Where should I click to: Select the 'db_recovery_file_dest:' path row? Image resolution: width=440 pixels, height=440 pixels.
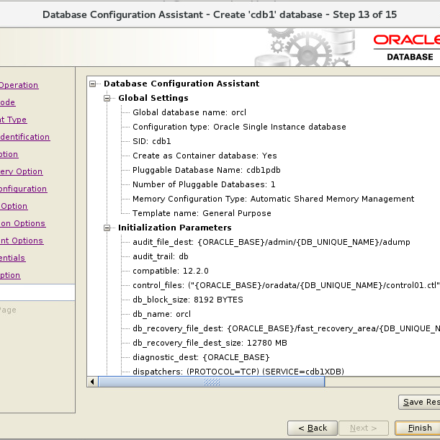point(286,329)
